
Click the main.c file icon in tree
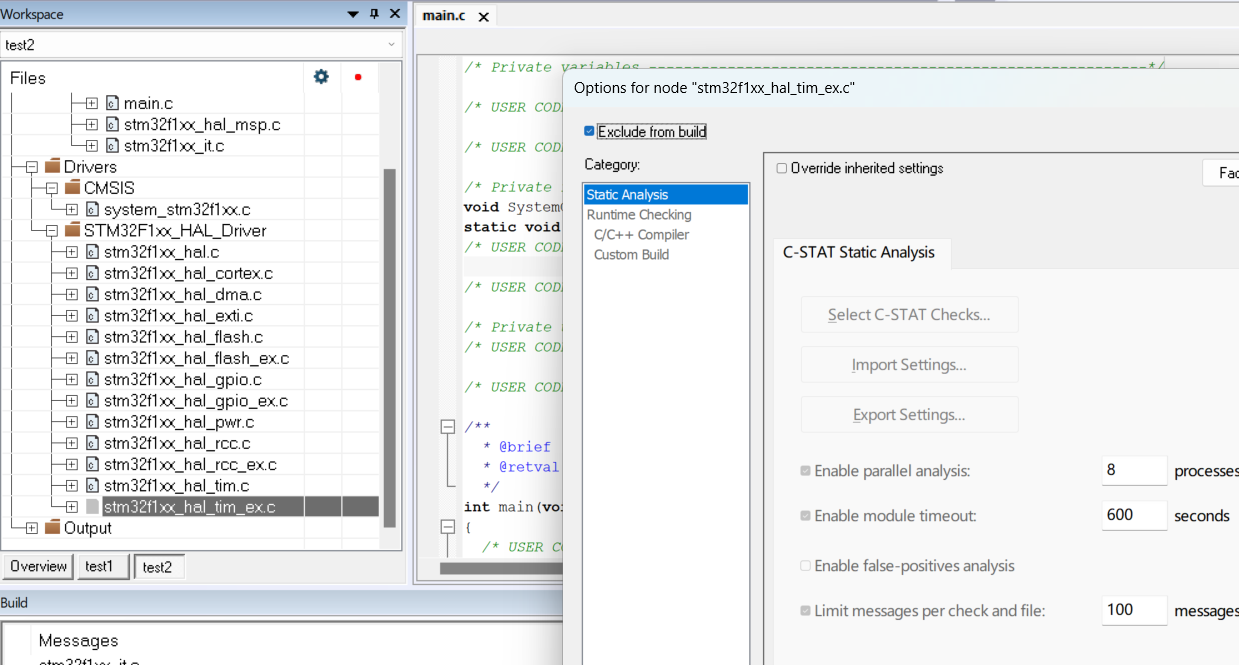tap(112, 103)
